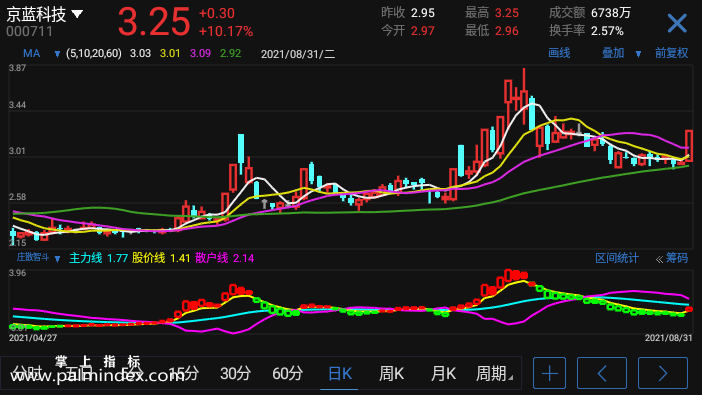Click the current price 3.25

click(x=154, y=21)
